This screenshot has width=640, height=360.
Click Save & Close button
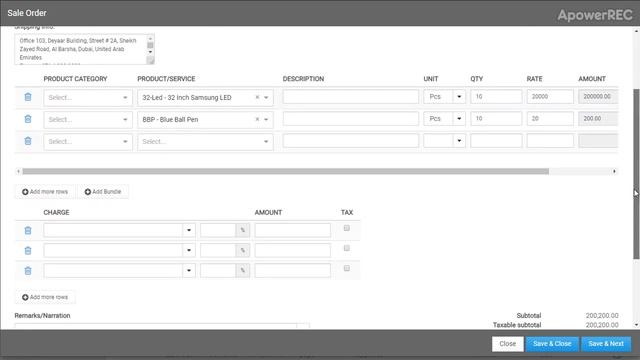552,344
